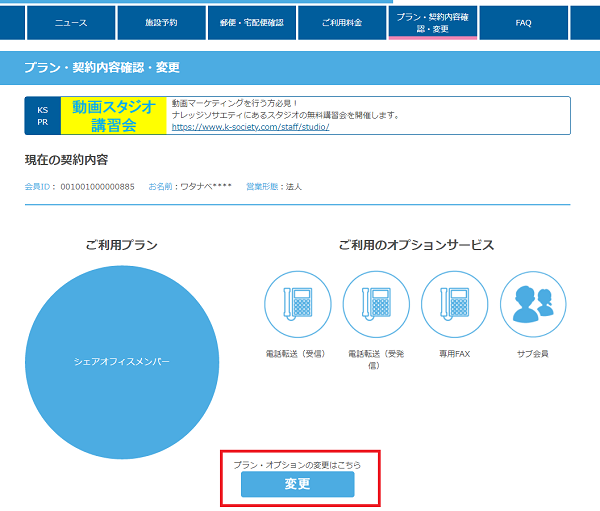Open the ニュース tab
600x511 pixels.
[70, 23]
